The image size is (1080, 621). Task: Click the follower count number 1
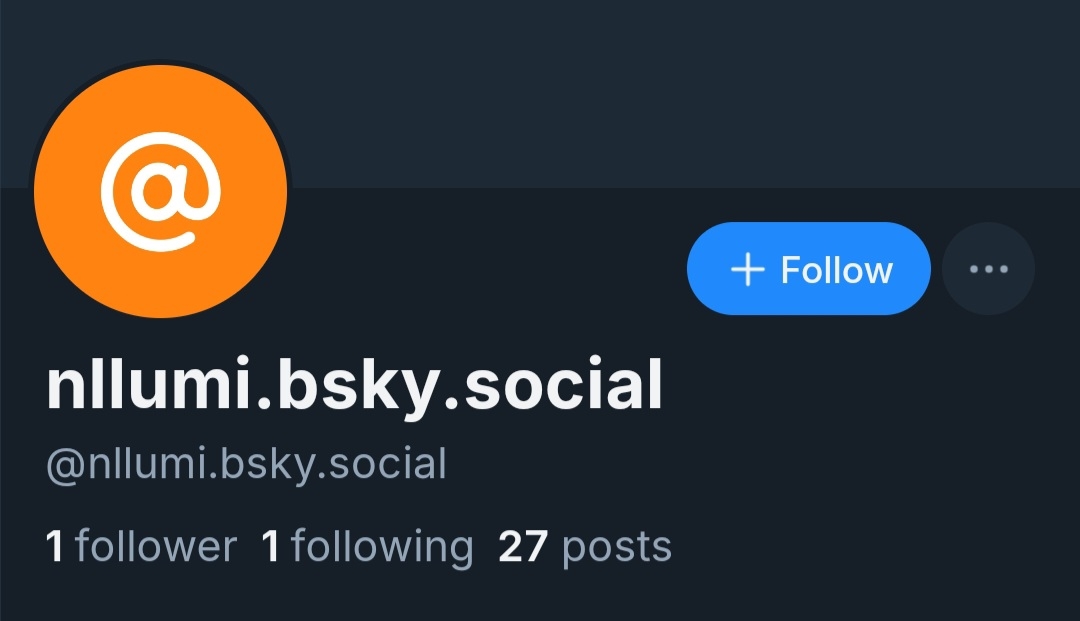54,547
